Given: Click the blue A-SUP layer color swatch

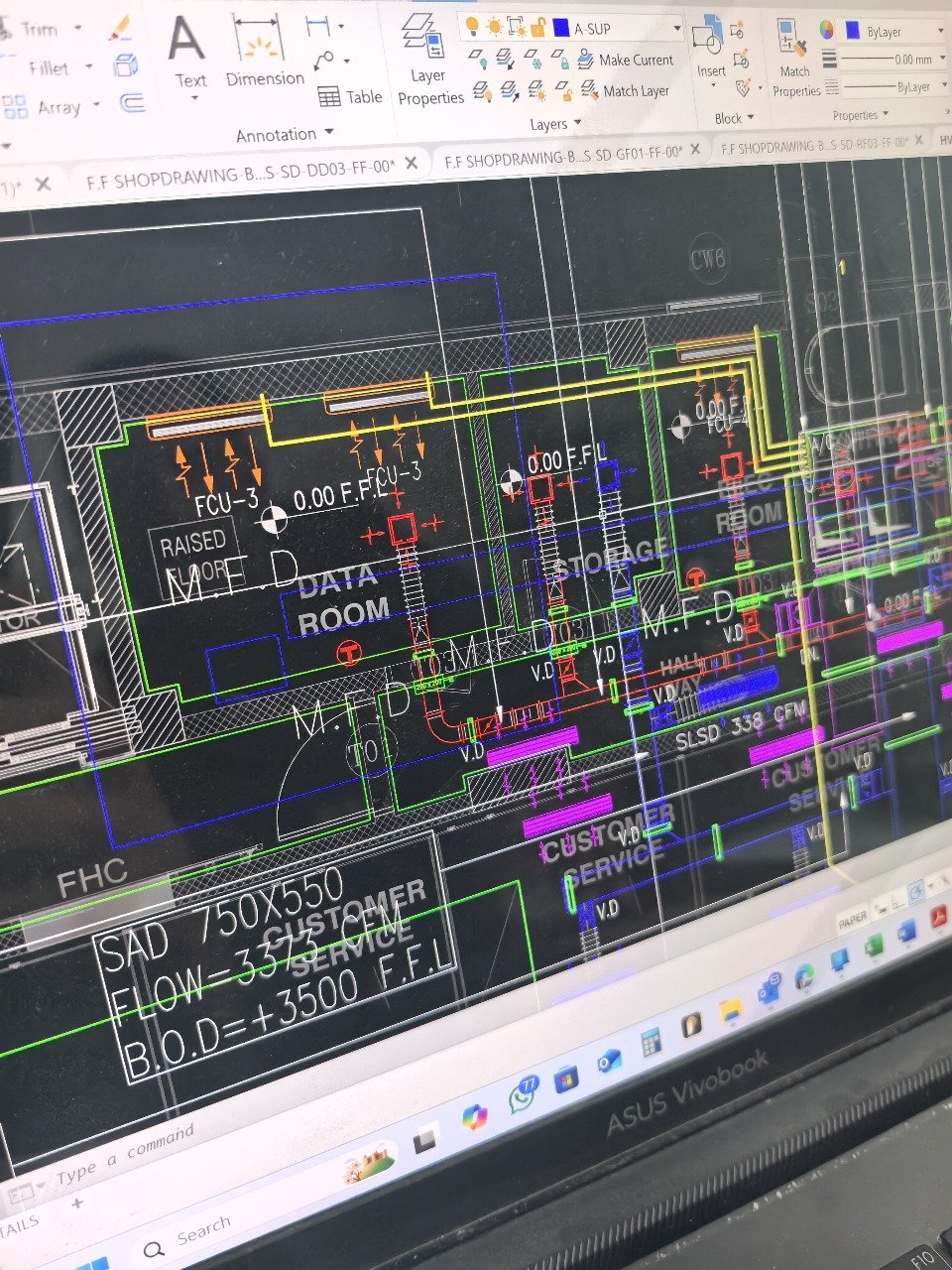Looking at the screenshot, I should pyautogui.click(x=560, y=28).
